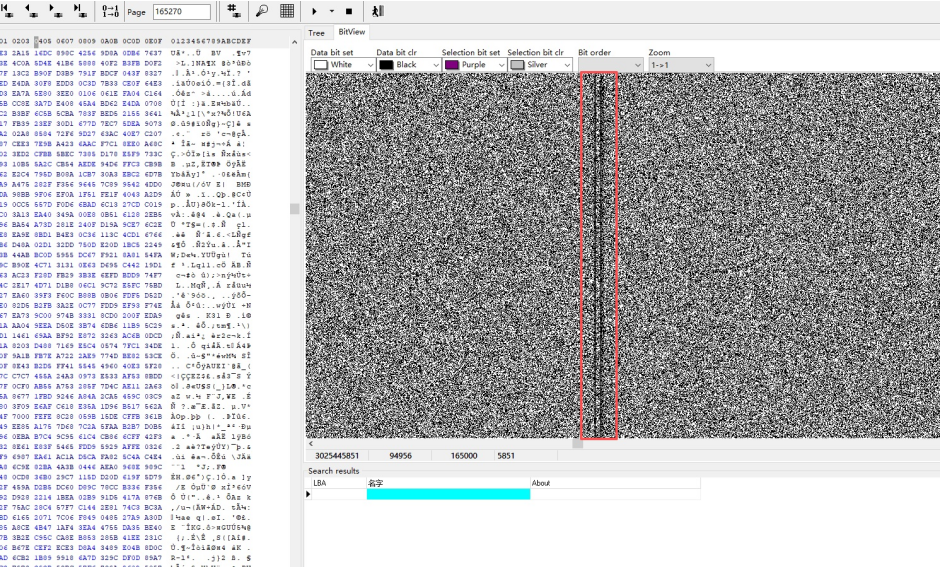Click the status value 94956
The width and height of the screenshot is (940, 579).
(400, 456)
